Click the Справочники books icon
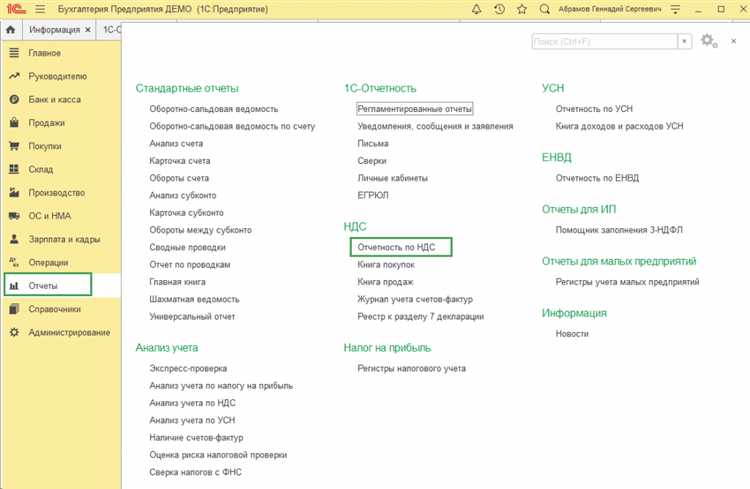This screenshot has height=489, width=750. pos(14,309)
